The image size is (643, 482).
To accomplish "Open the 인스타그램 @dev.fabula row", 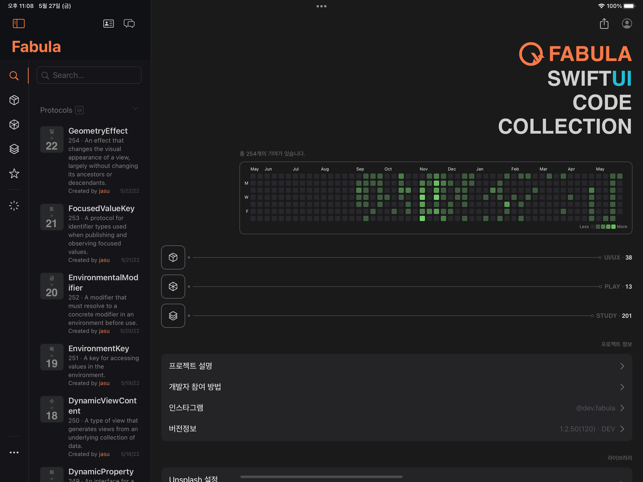I will coord(396,408).
